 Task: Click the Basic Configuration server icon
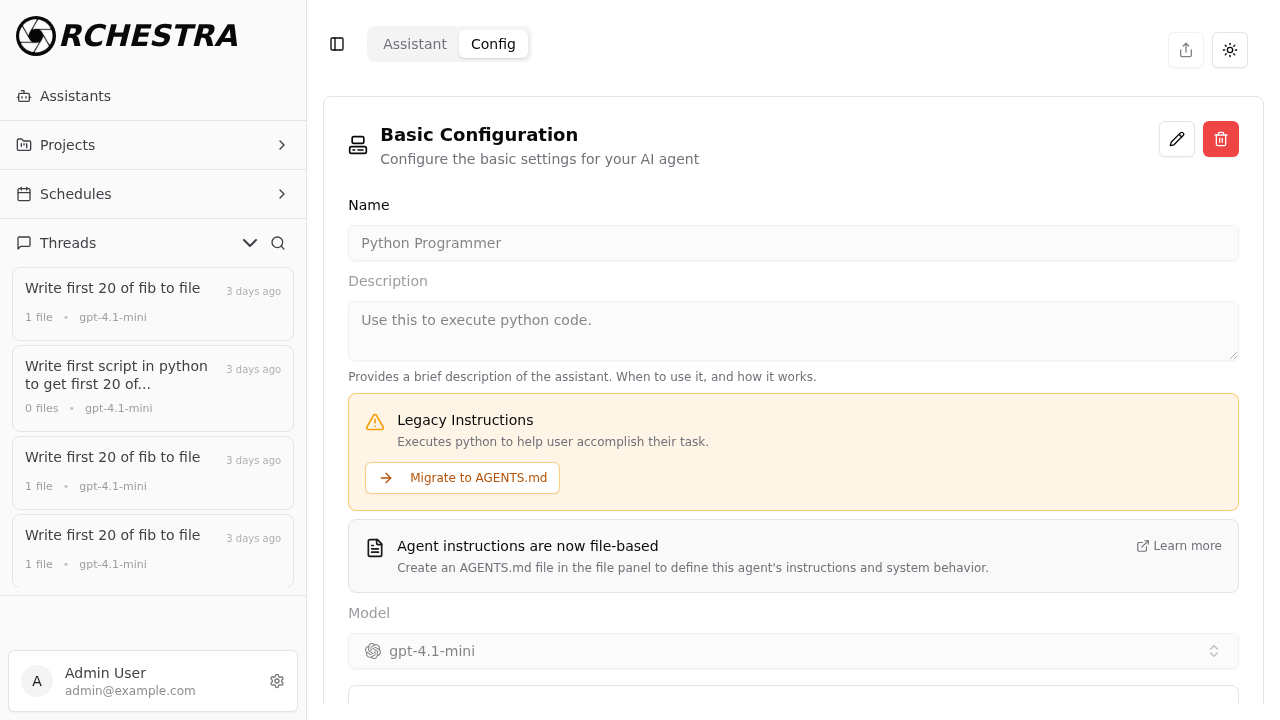pyautogui.click(x=358, y=145)
